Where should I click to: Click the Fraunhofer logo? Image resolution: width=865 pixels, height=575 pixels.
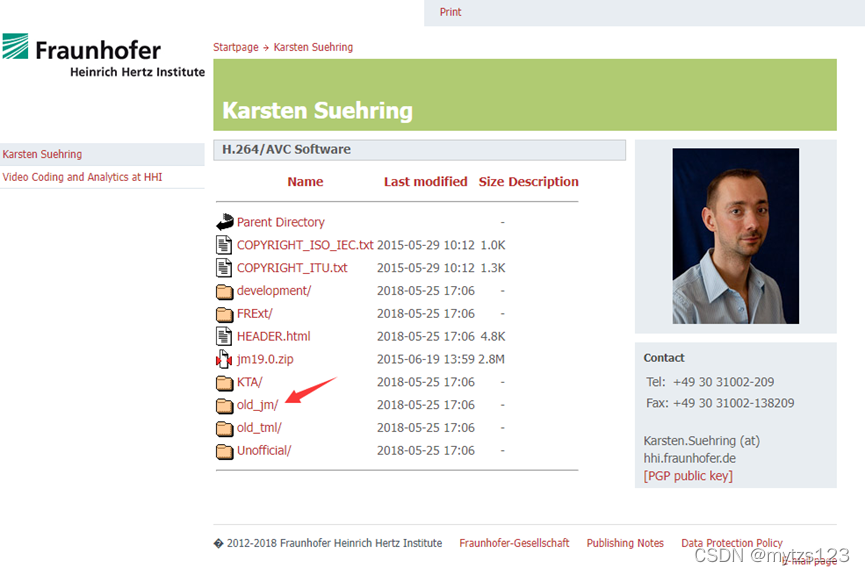tap(103, 55)
